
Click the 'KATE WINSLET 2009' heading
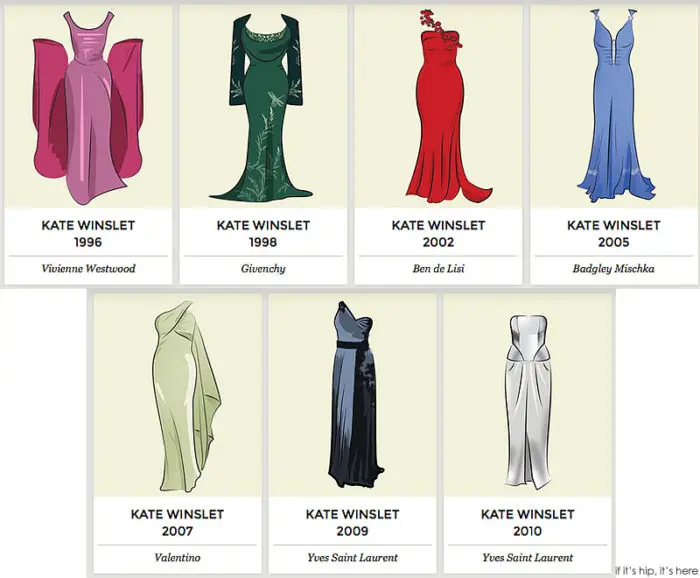coord(353,523)
